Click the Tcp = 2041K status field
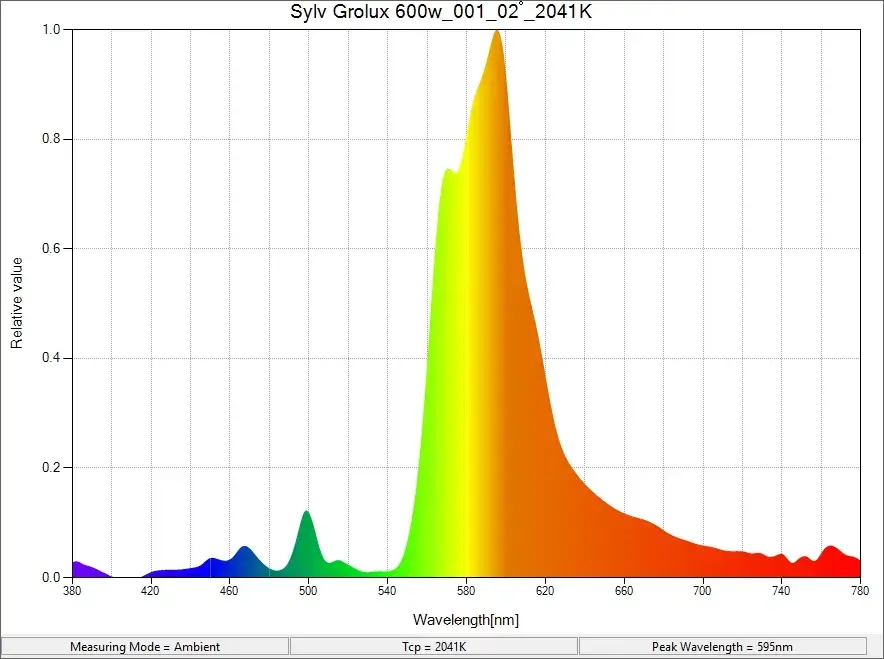This screenshot has width=884, height=659. click(x=434, y=647)
